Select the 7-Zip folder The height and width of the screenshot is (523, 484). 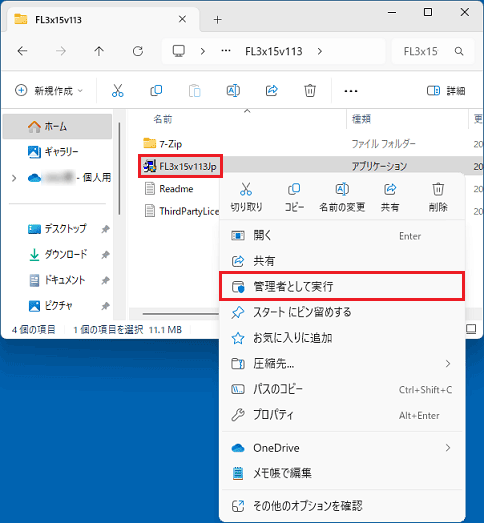click(163, 144)
